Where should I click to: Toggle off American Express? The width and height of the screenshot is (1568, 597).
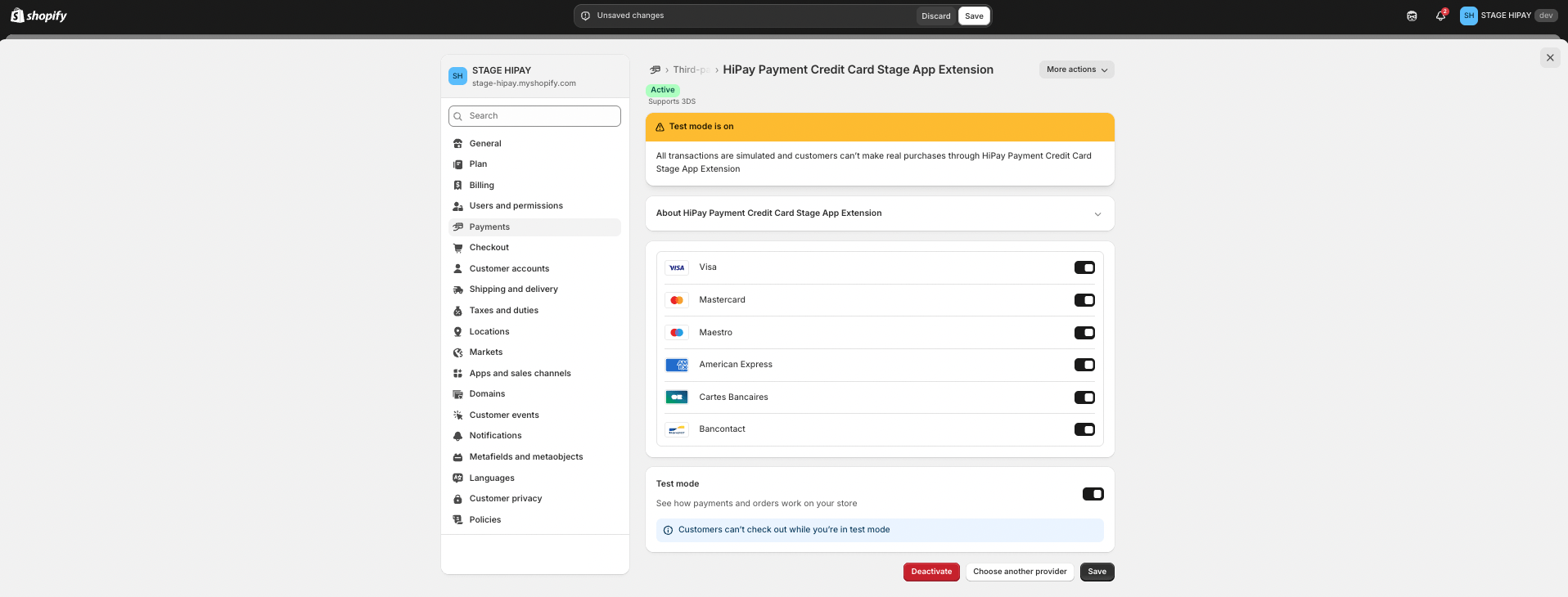click(1084, 365)
